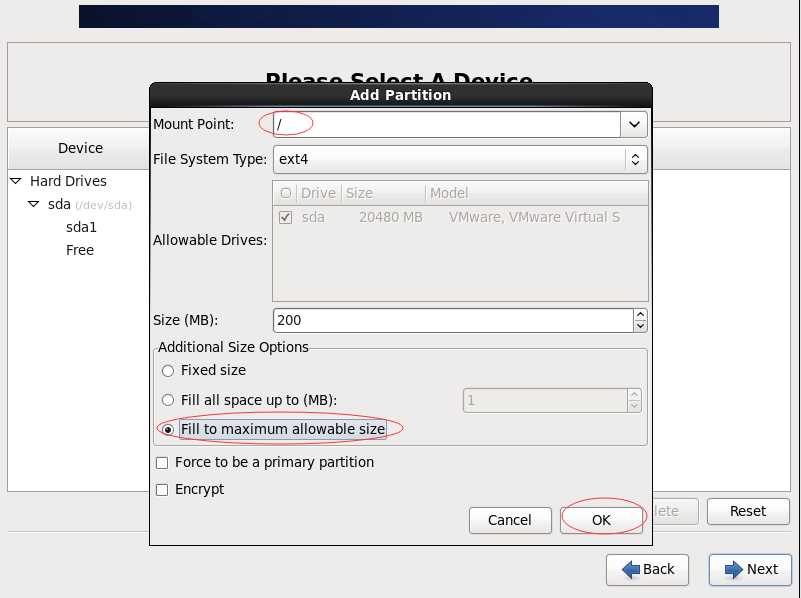Increase Size (MB) with up stepper arrow
This screenshot has height=598, width=801.
pyautogui.click(x=640, y=315)
